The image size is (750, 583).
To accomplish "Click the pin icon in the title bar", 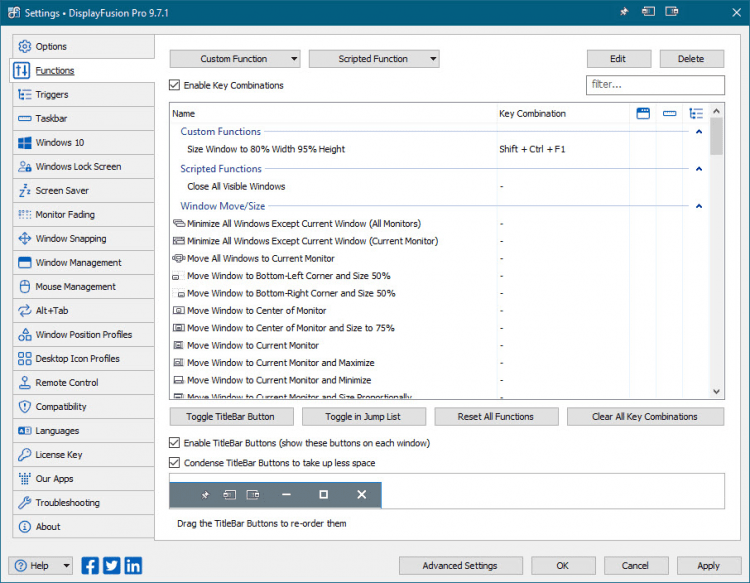I will [624, 12].
